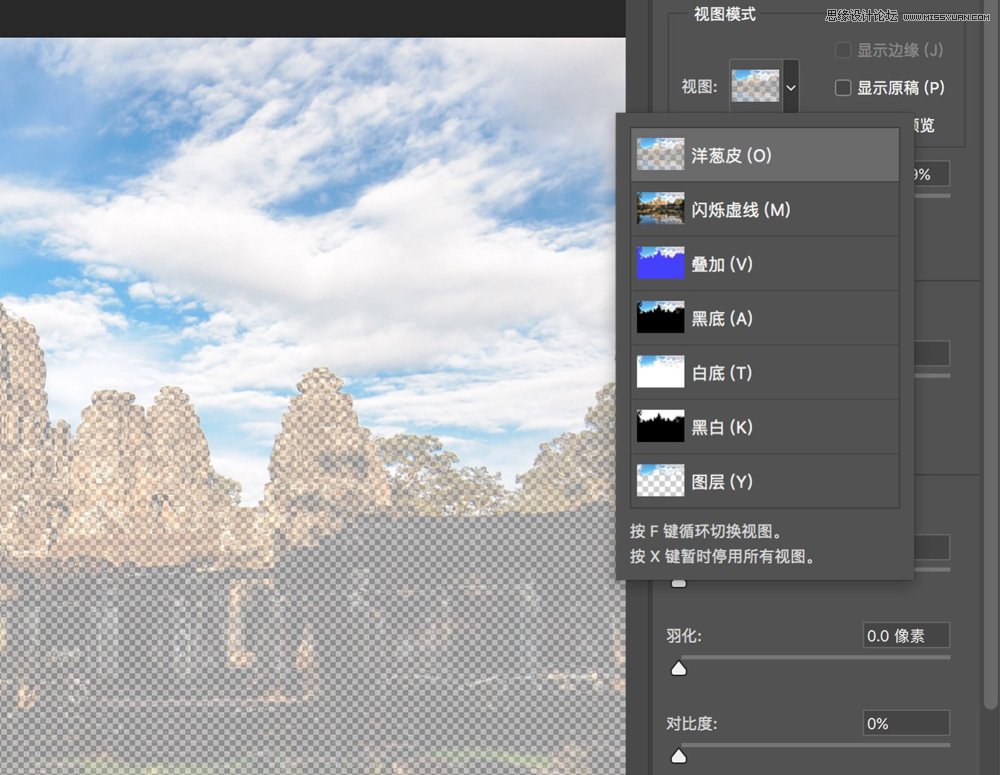
Task: Click the 对比度 slider handle
Action: [679, 756]
